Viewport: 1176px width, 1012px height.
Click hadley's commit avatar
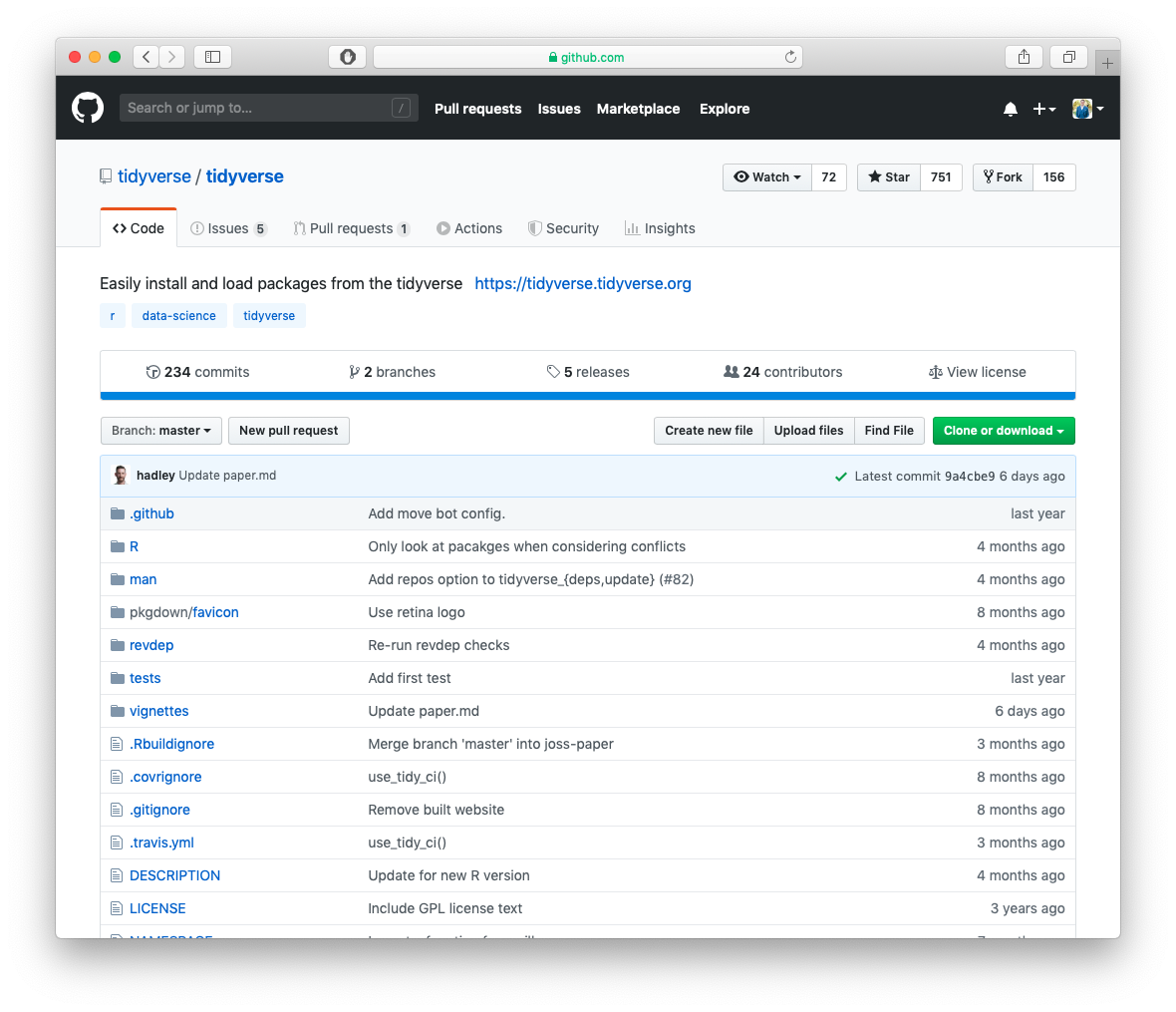click(121, 476)
